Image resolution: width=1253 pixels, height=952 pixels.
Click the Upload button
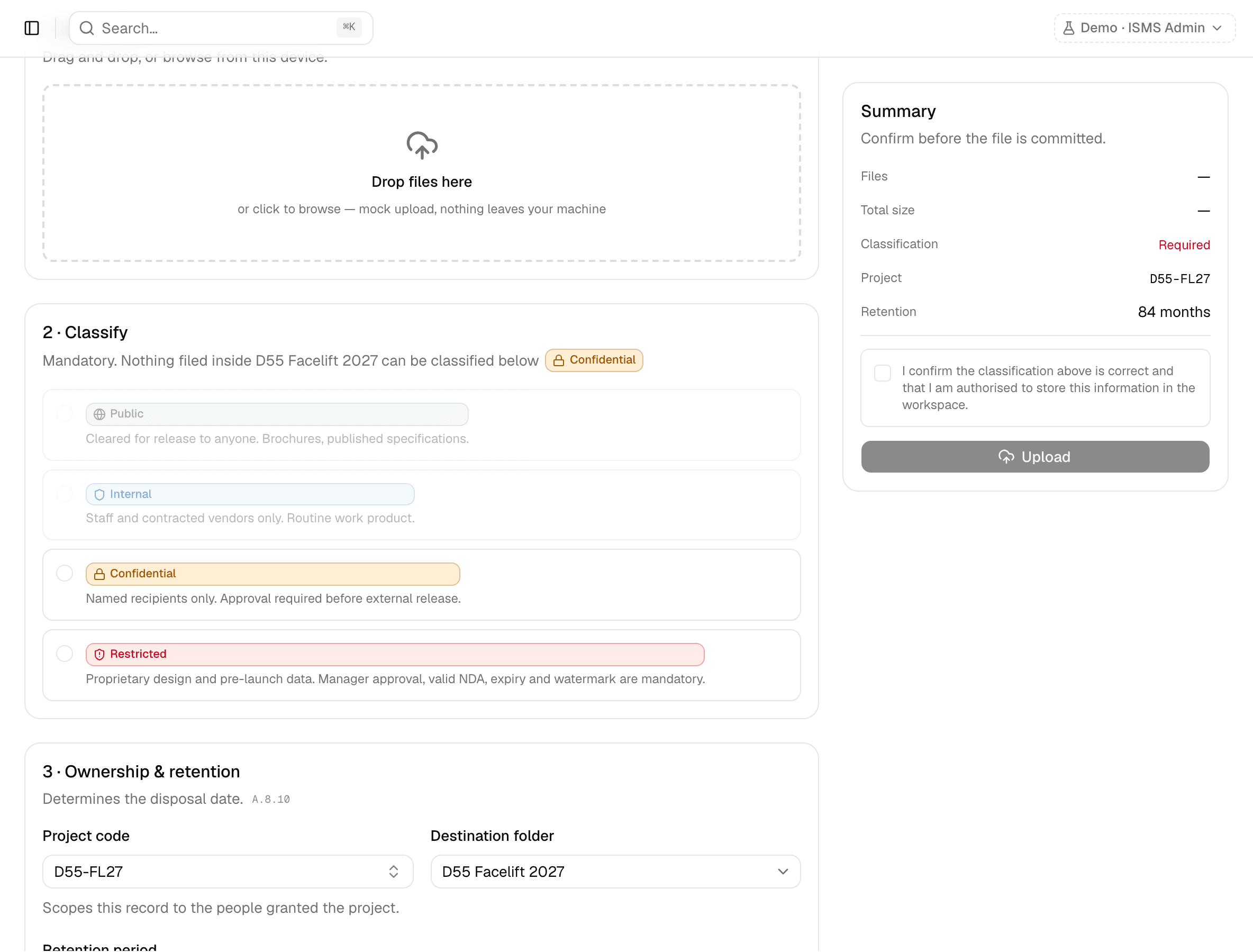click(1035, 457)
